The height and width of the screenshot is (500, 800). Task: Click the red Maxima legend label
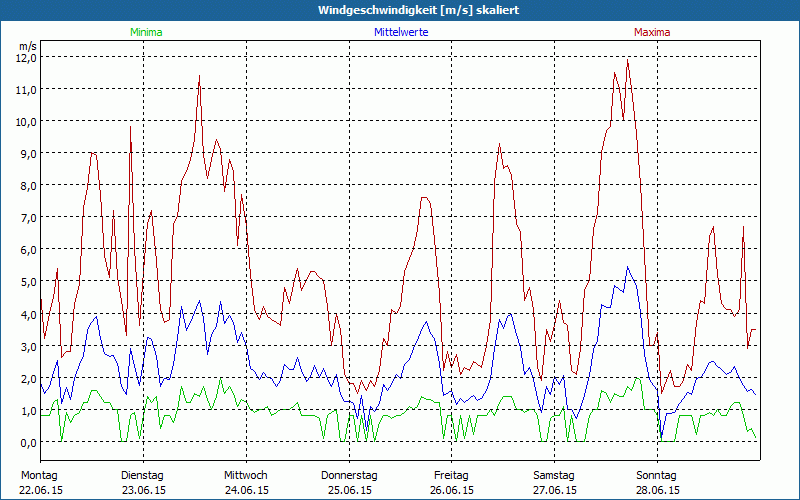[x=652, y=32]
